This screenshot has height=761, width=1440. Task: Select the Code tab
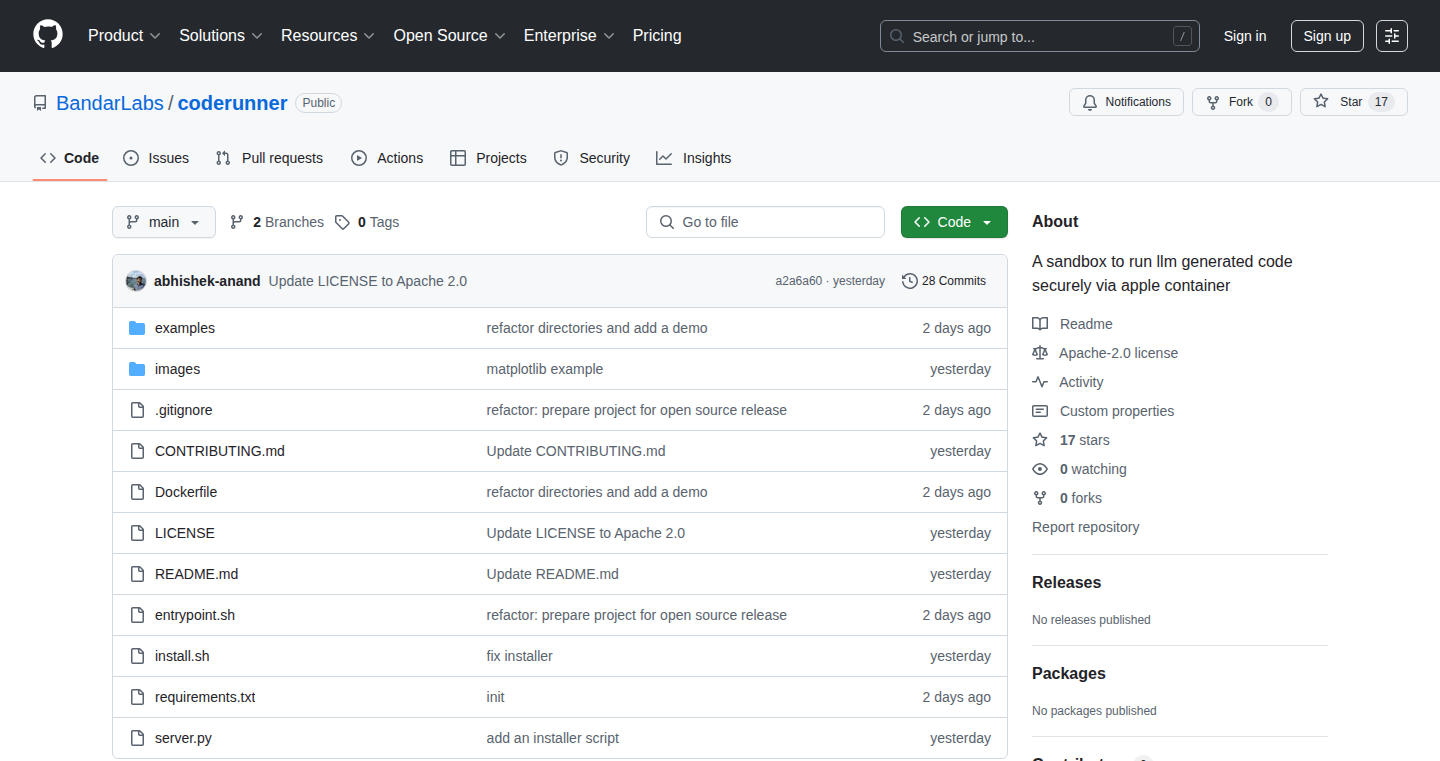point(70,158)
